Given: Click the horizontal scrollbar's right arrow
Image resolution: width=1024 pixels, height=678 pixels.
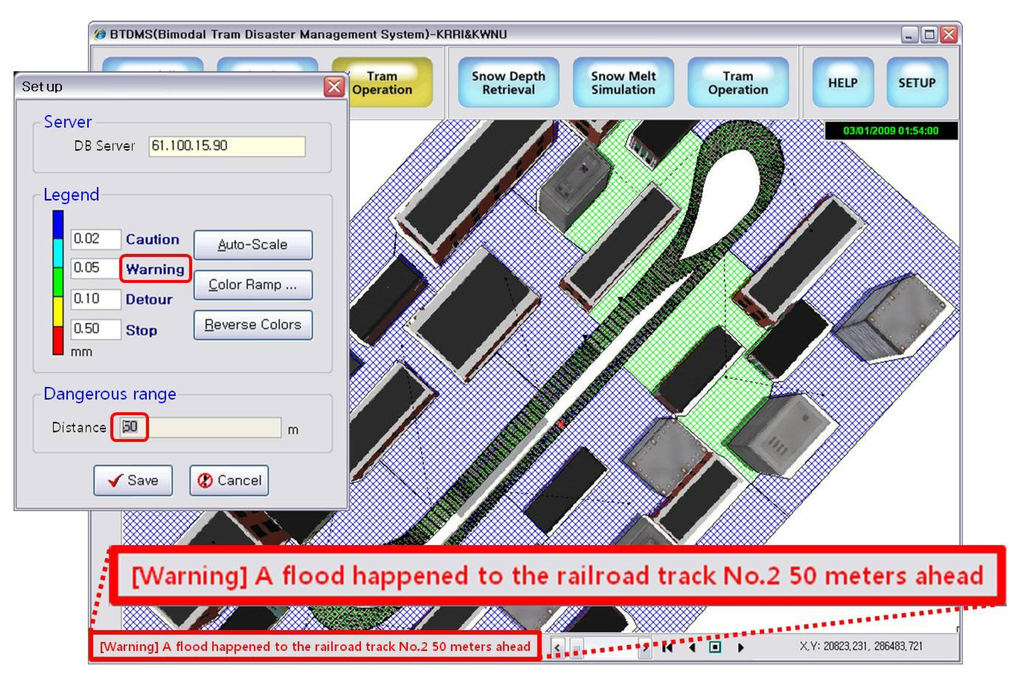Looking at the screenshot, I should (644, 647).
